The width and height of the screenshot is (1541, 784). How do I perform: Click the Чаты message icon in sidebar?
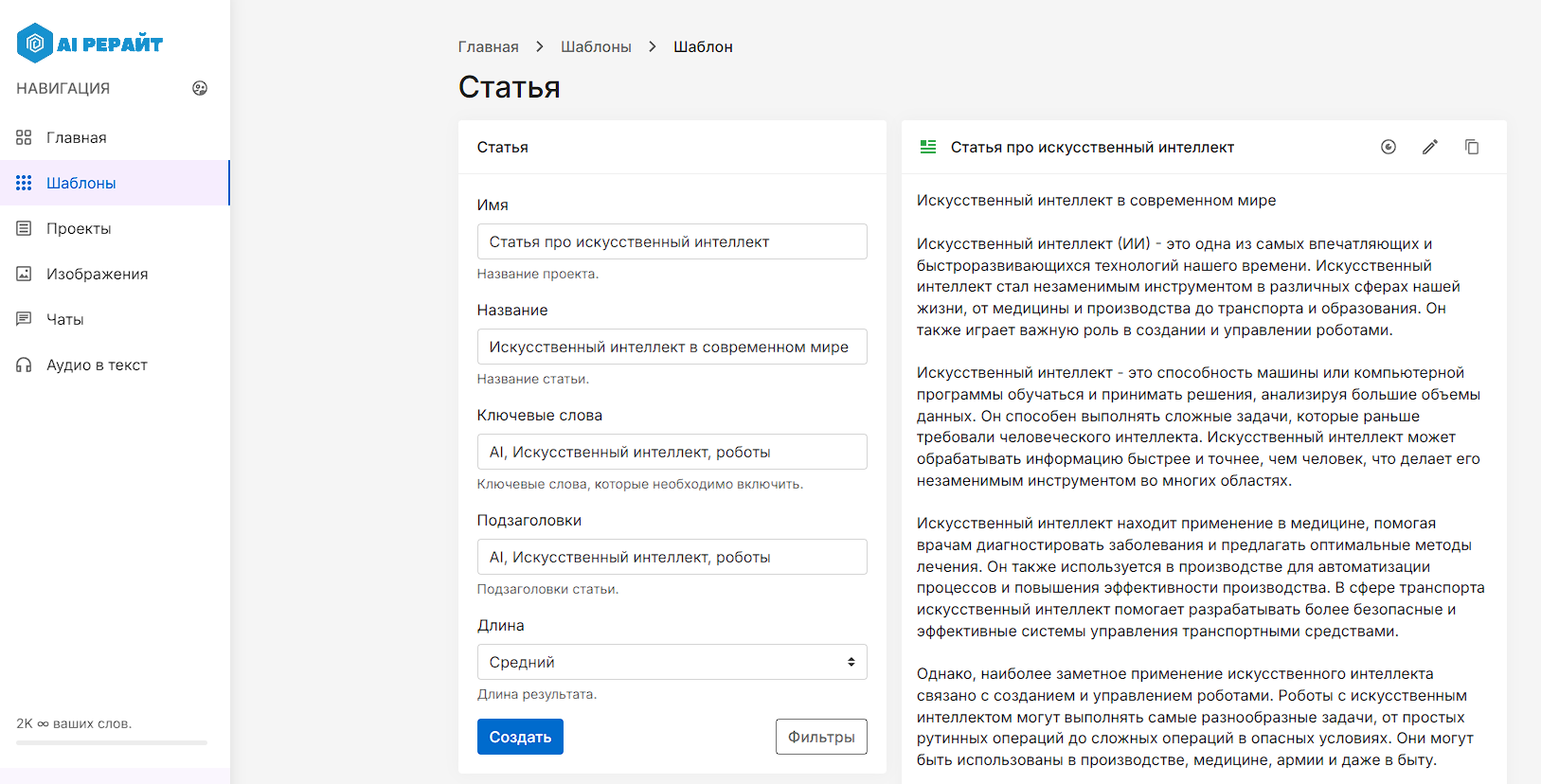click(x=24, y=319)
